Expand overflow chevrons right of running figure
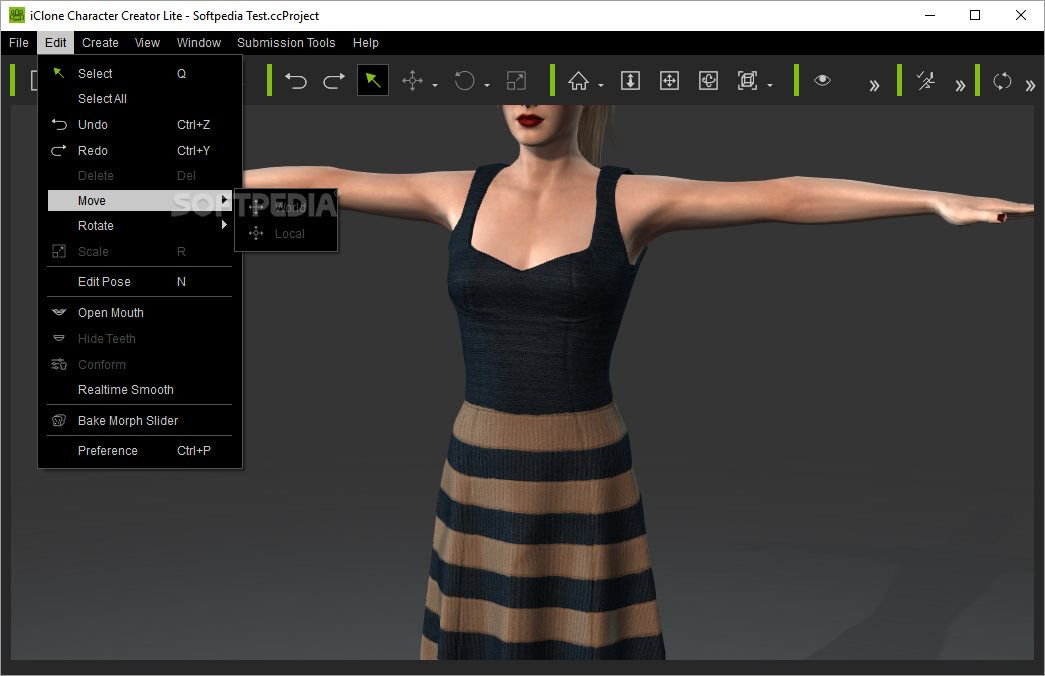Screen dimensions: 1045x676 (960, 85)
